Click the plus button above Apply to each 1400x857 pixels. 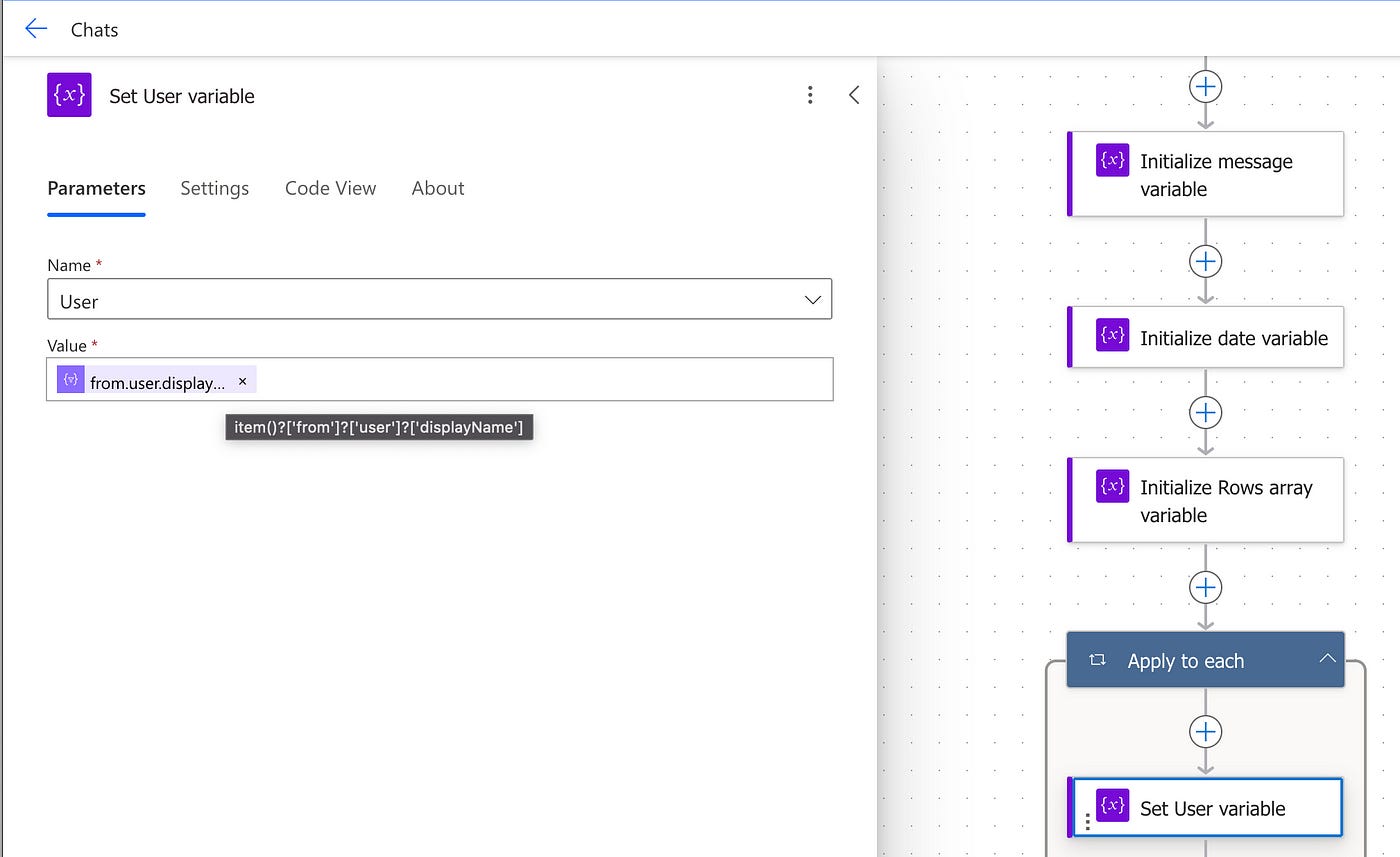coord(1206,587)
